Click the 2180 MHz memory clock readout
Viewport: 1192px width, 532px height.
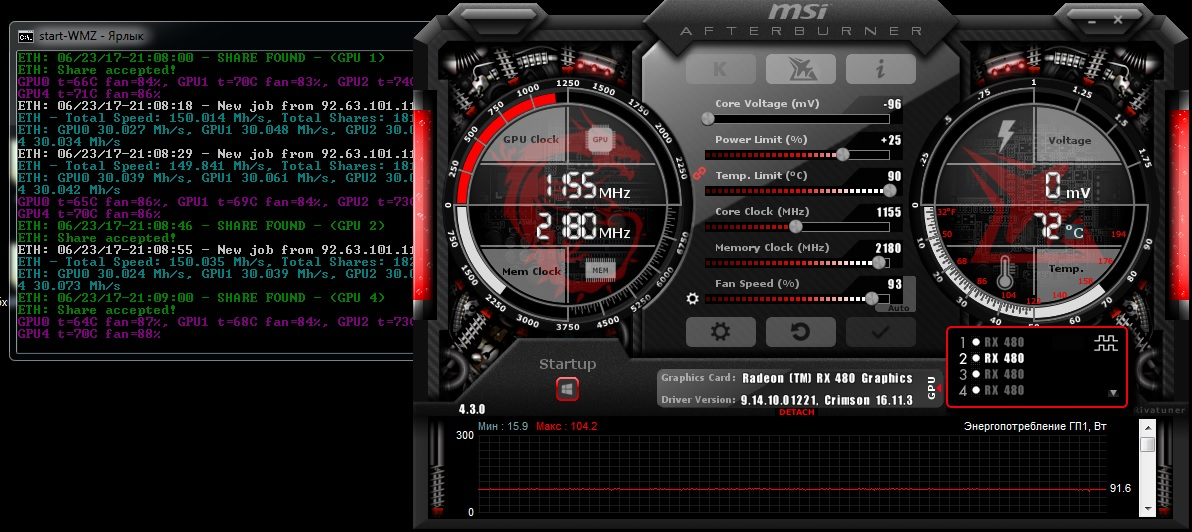pyautogui.click(x=584, y=228)
